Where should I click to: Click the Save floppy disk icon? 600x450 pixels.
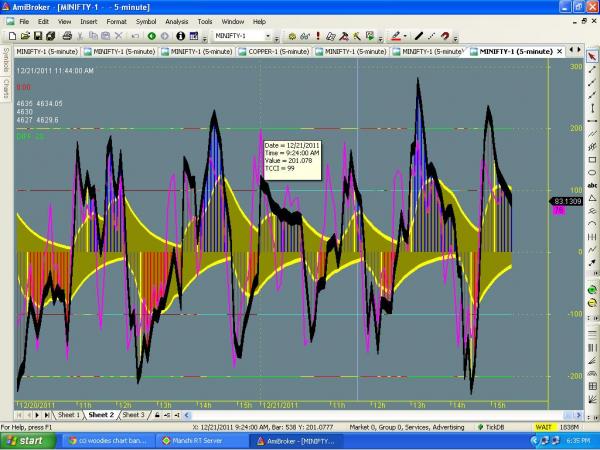(x=38, y=36)
